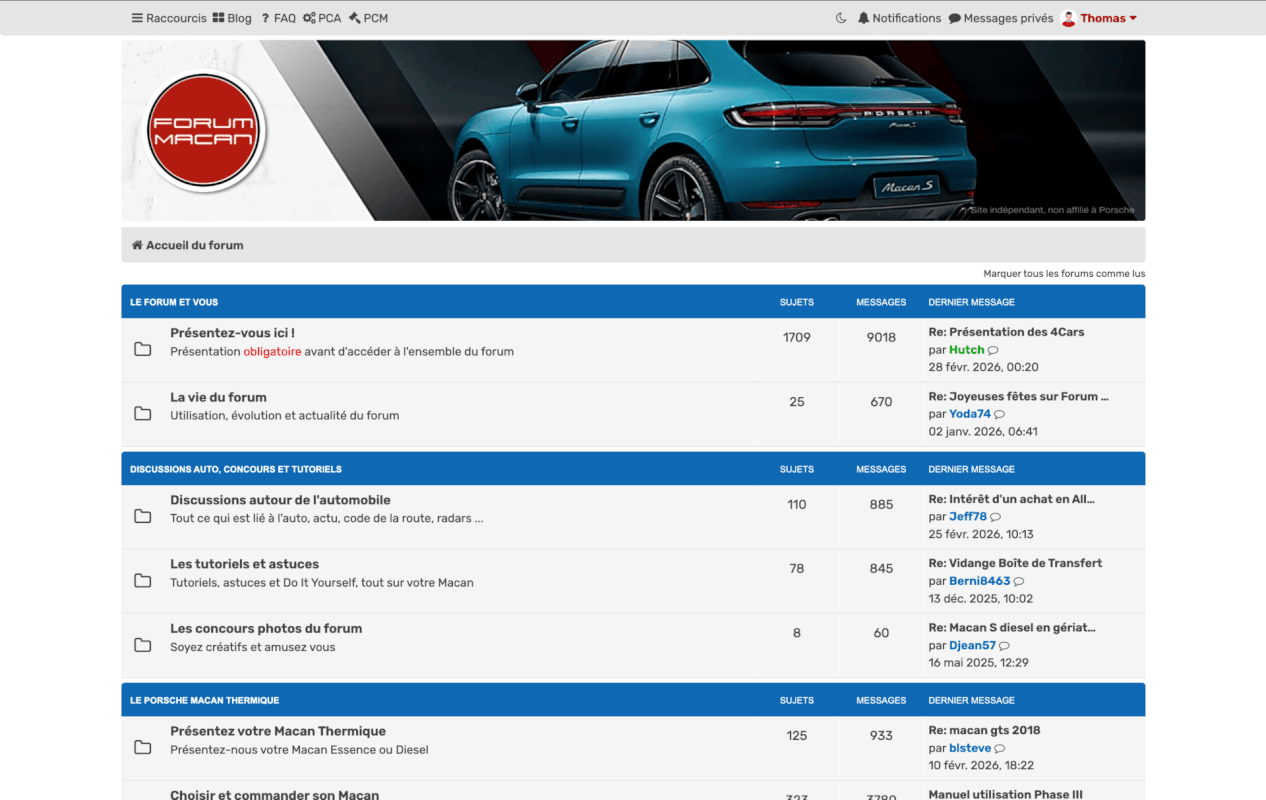Click view-latest-post icon next to Hutch
Image resolution: width=1266 pixels, height=800 pixels.
(x=993, y=350)
